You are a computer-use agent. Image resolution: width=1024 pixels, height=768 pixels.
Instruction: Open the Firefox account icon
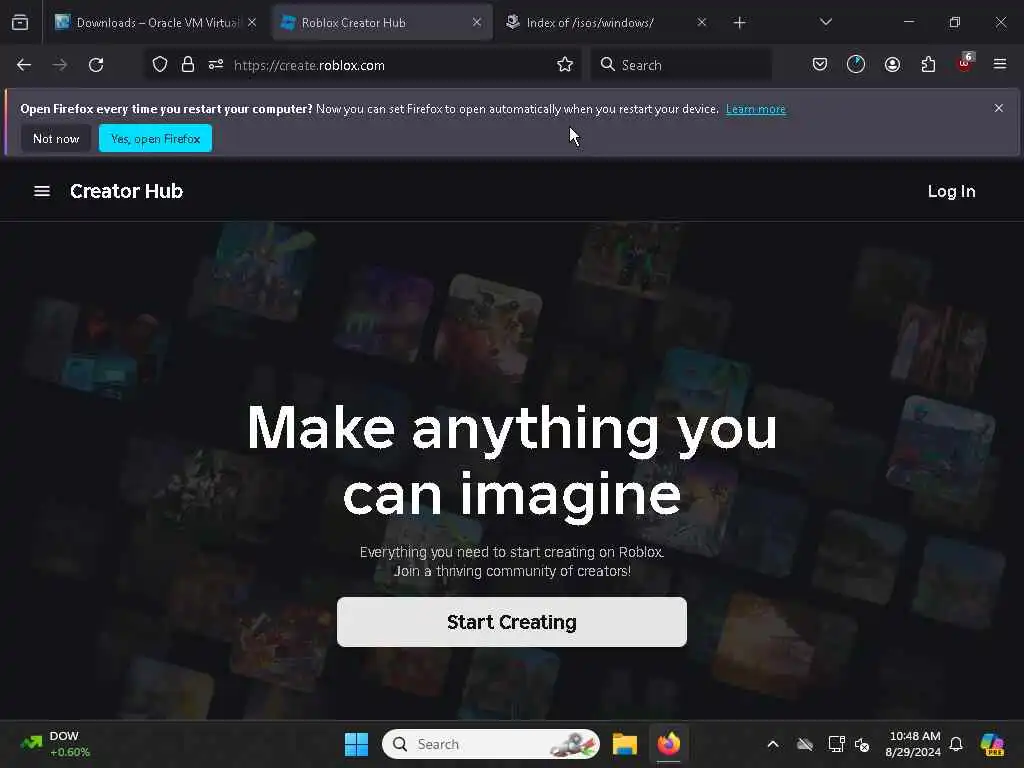click(892, 65)
